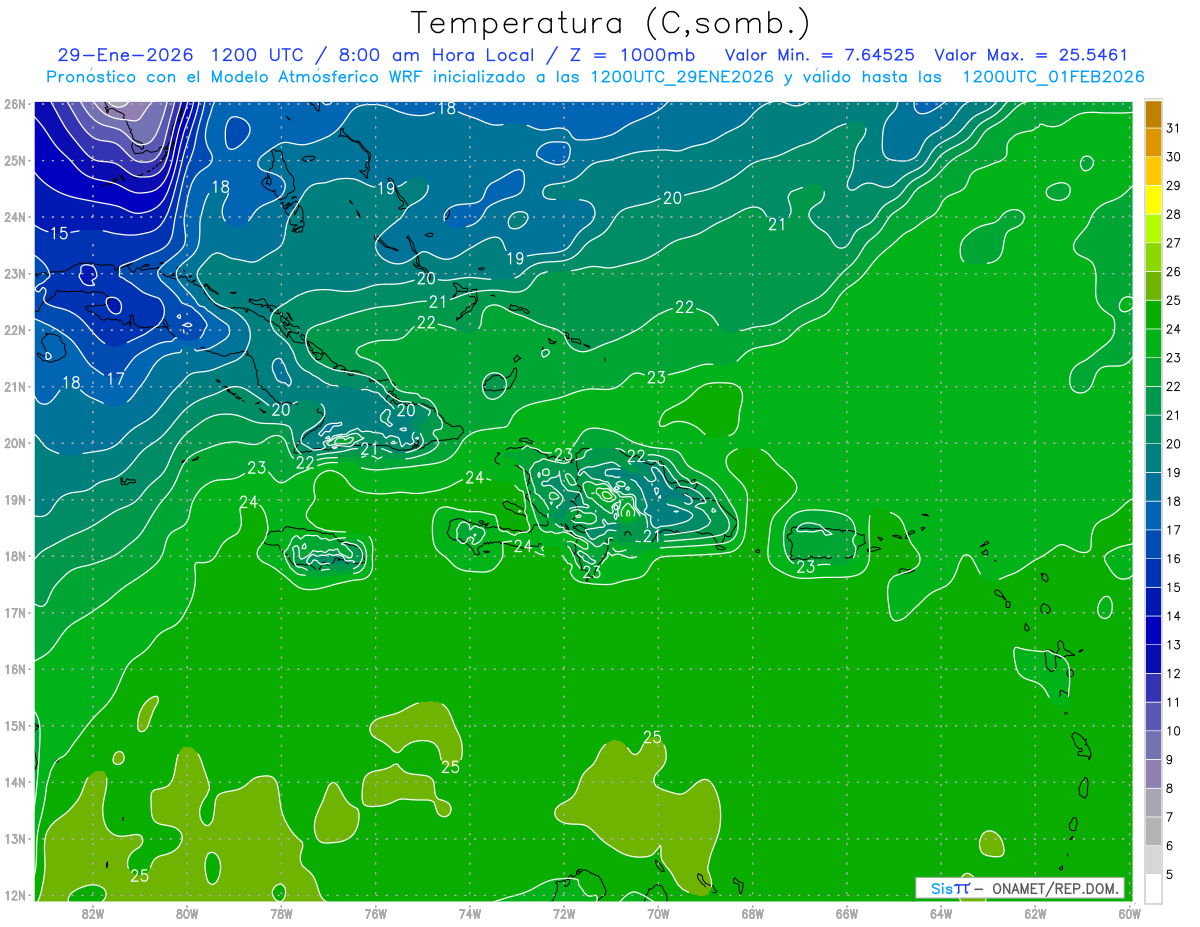Click the white swatch below 5 on scale
Image resolution: width=1200 pixels, height=927 pixels.
pos(1153,888)
